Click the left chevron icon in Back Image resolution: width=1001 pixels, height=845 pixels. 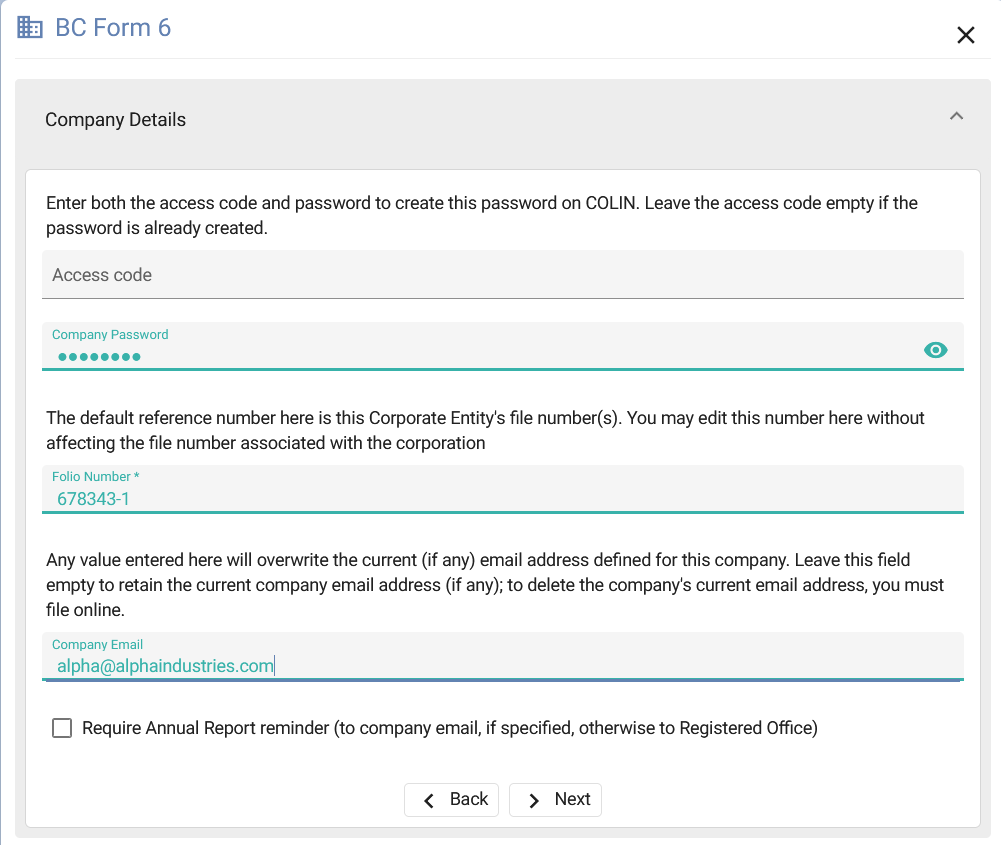pos(429,800)
